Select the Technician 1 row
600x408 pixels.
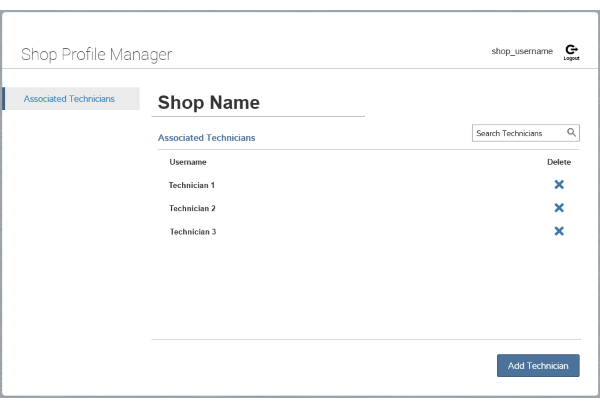192,185
